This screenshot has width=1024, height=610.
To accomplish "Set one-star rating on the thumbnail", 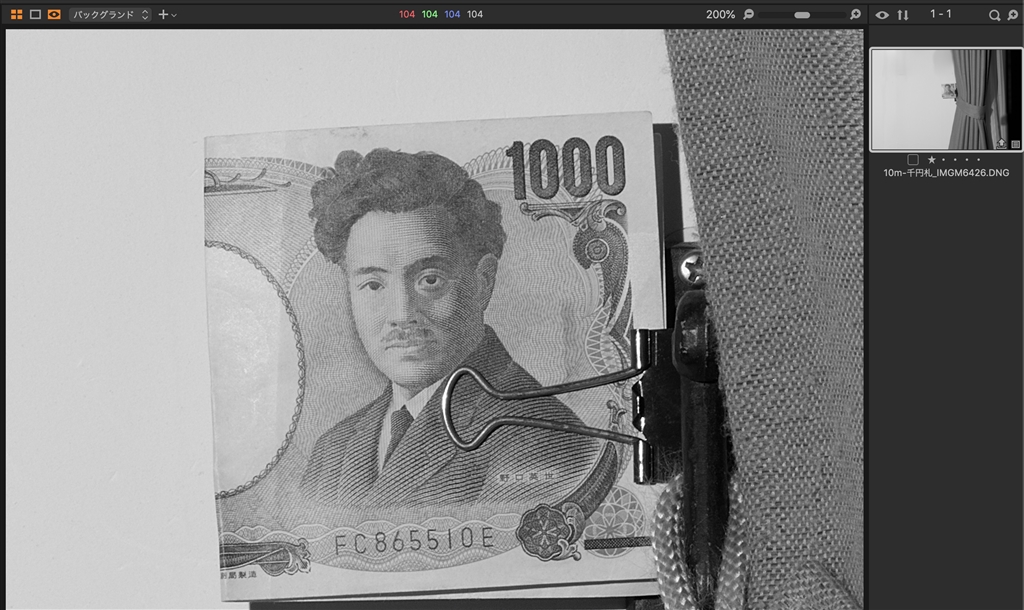I will (x=931, y=159).
